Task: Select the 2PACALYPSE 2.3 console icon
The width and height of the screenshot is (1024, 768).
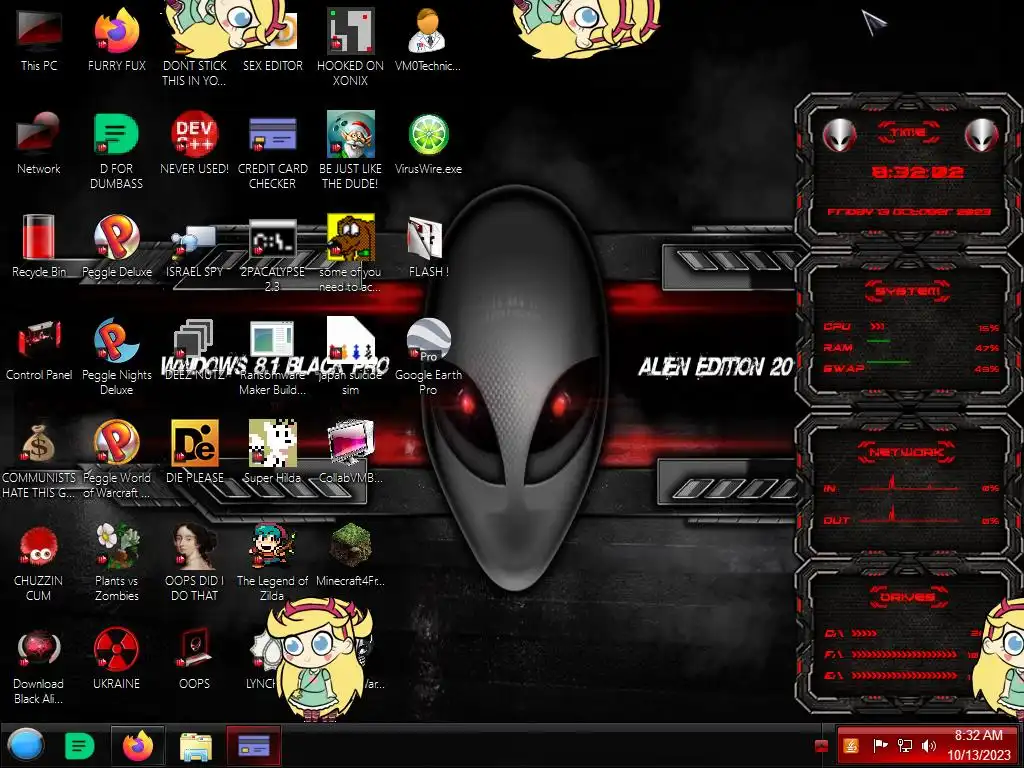Action: pyautogui.click(x=272, y=253)
